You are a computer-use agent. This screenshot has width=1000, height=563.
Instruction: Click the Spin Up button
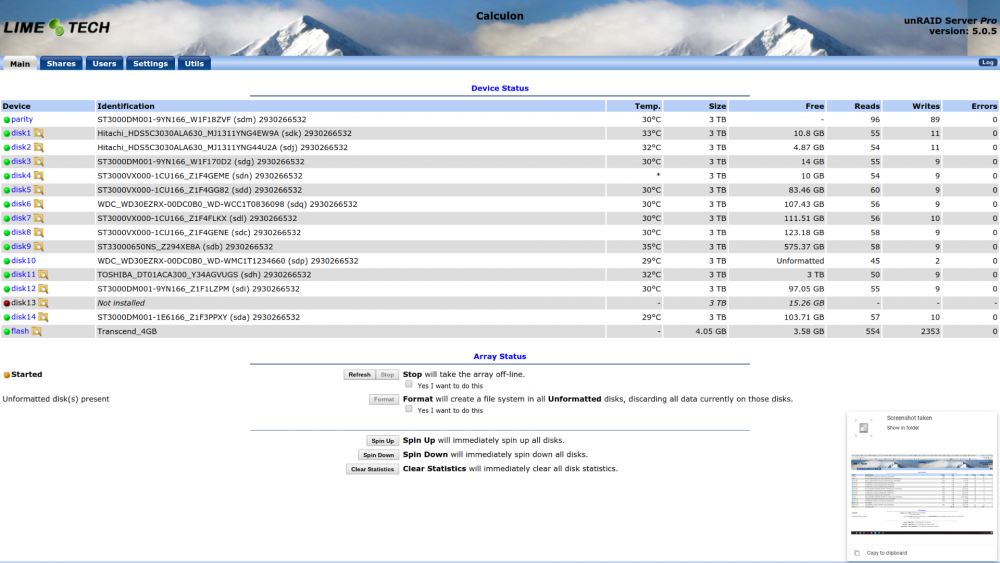(383, 441)
